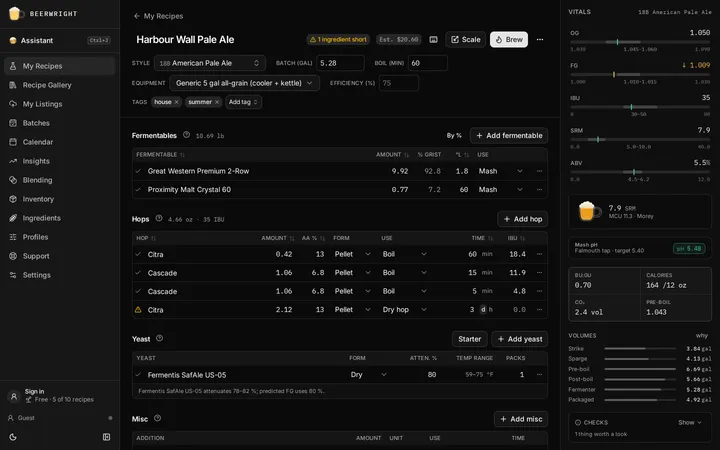Sort hops by IBU column
This screenshot has height=450, width=720.
tap(516, 238)
